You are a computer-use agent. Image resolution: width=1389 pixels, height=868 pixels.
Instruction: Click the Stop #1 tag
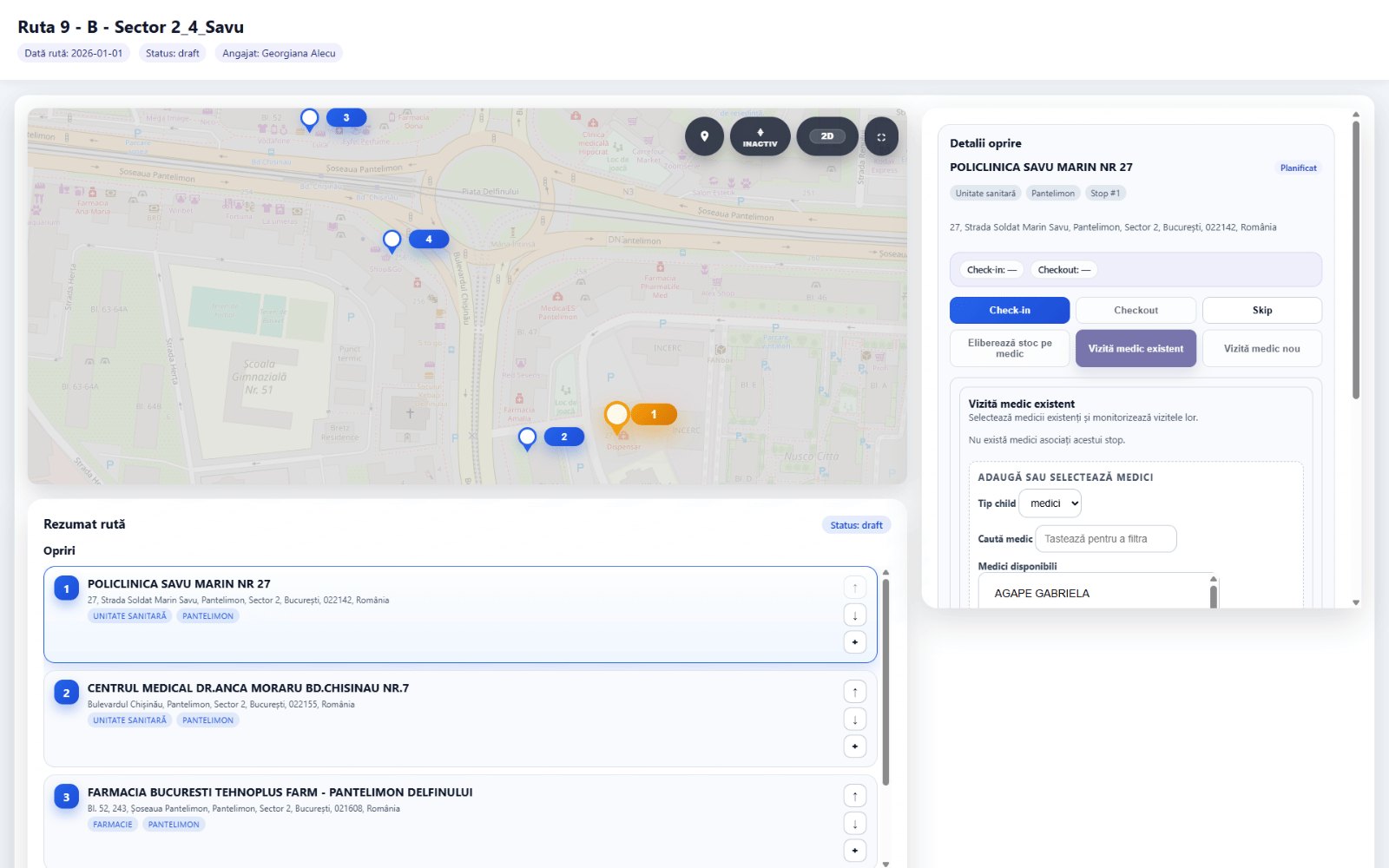pyautogui.click(x=1105, y=194)
